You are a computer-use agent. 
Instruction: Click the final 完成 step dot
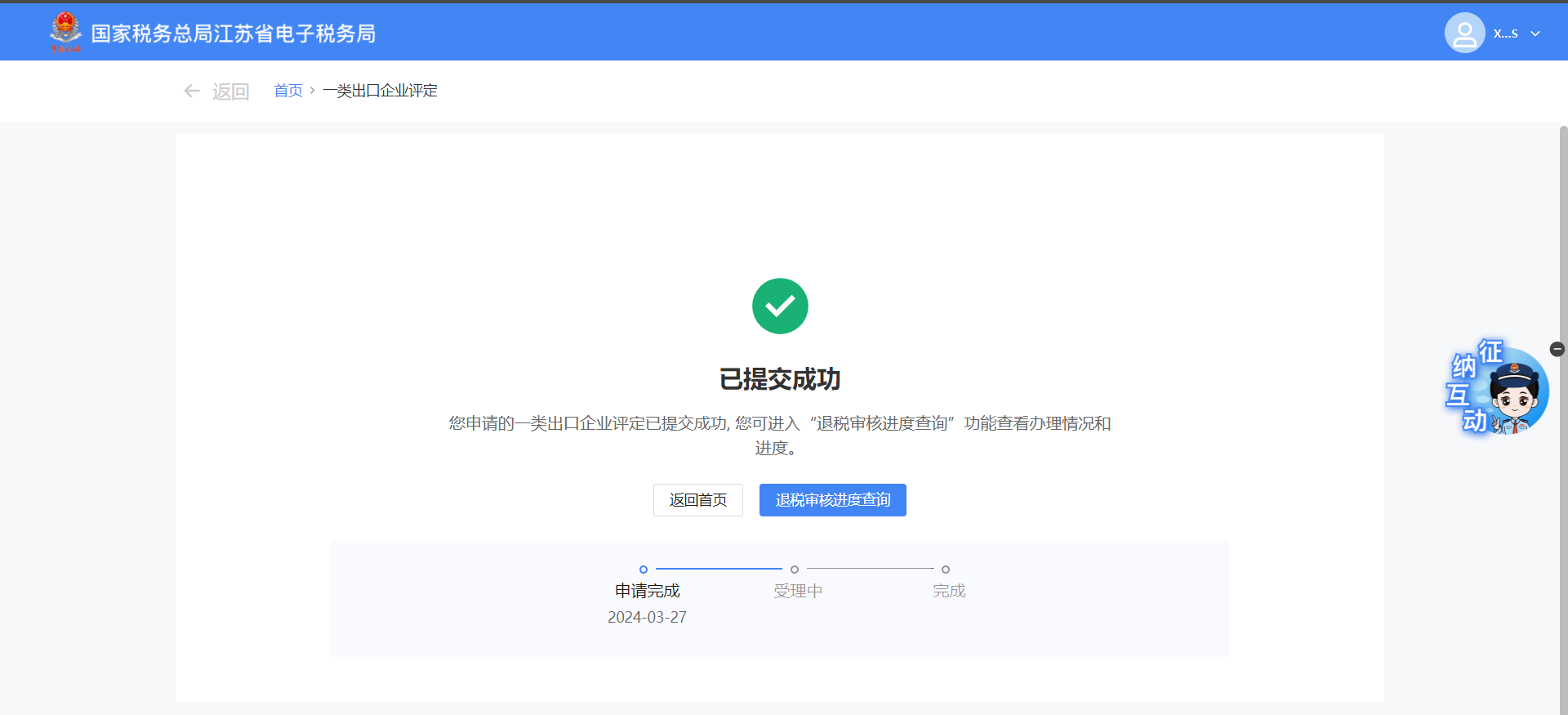click(946, 570)
